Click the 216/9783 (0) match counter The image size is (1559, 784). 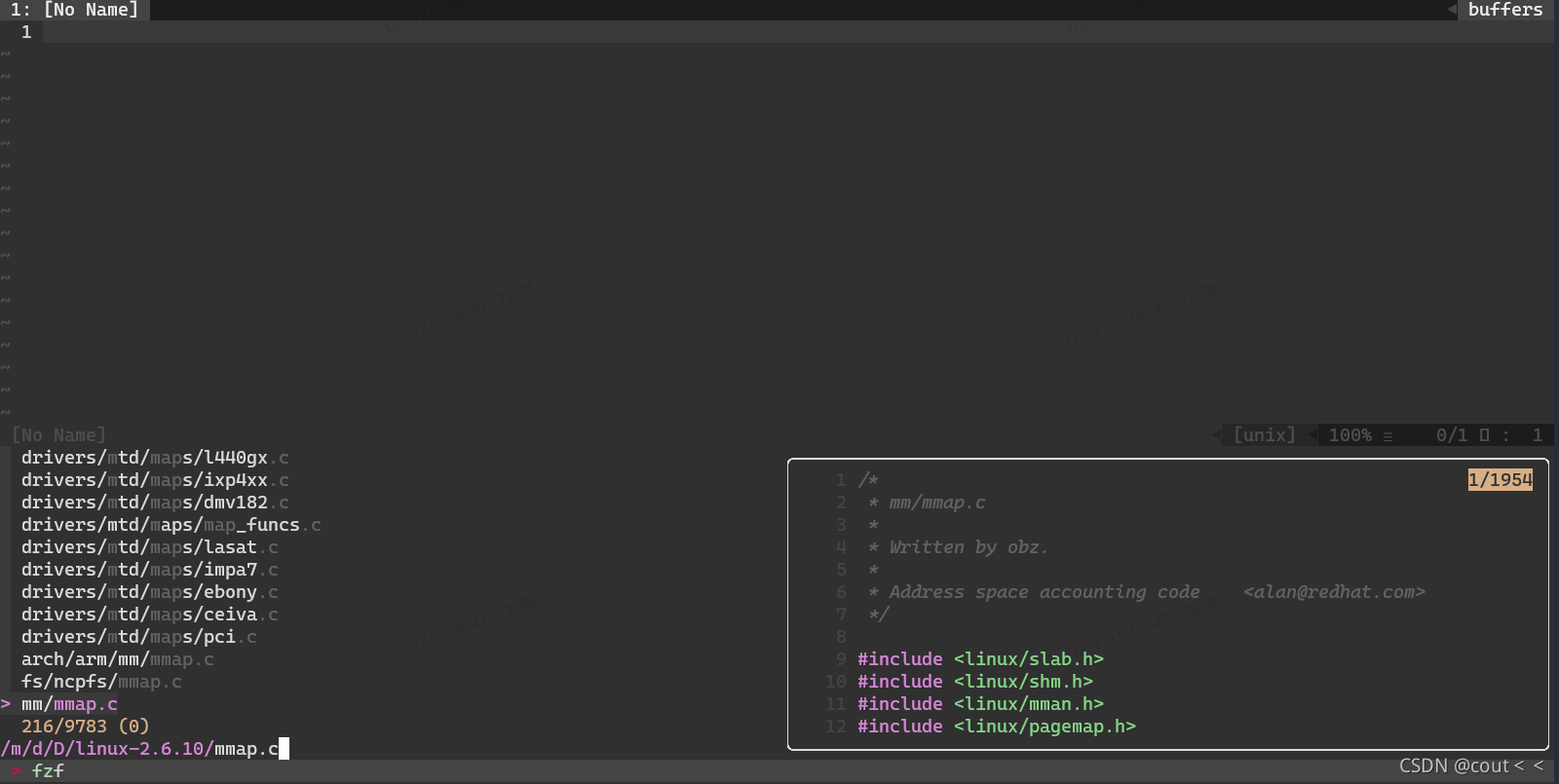[86, 727]
